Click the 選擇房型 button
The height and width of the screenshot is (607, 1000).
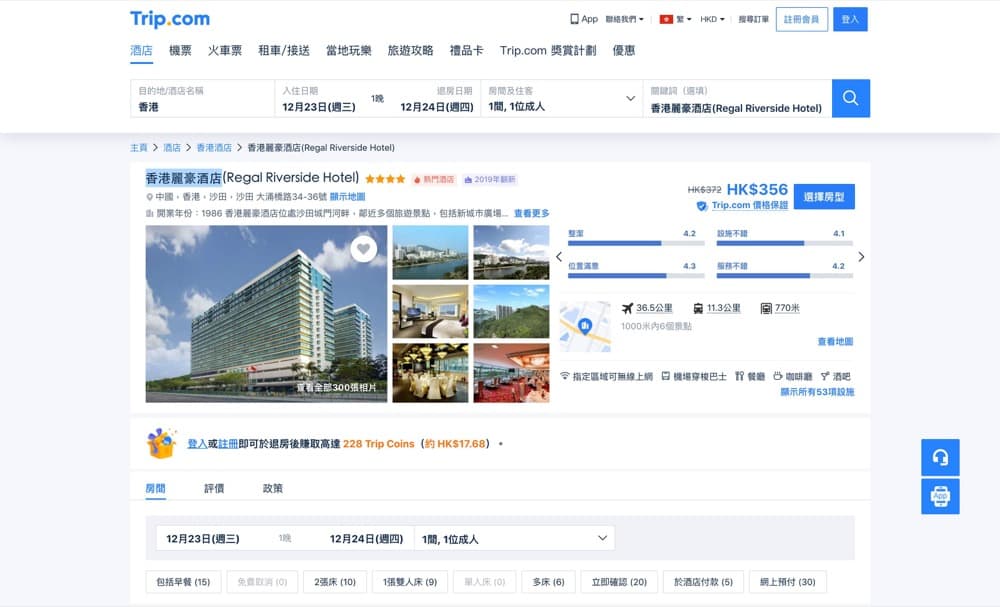coord(824,197)
